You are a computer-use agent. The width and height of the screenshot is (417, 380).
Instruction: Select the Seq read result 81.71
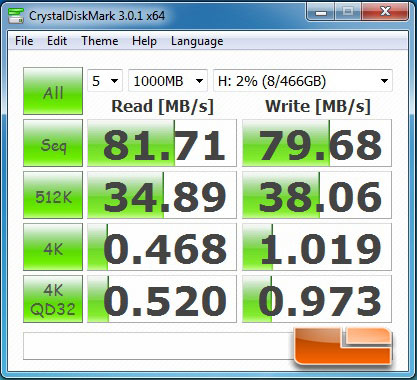coord(162,143)
